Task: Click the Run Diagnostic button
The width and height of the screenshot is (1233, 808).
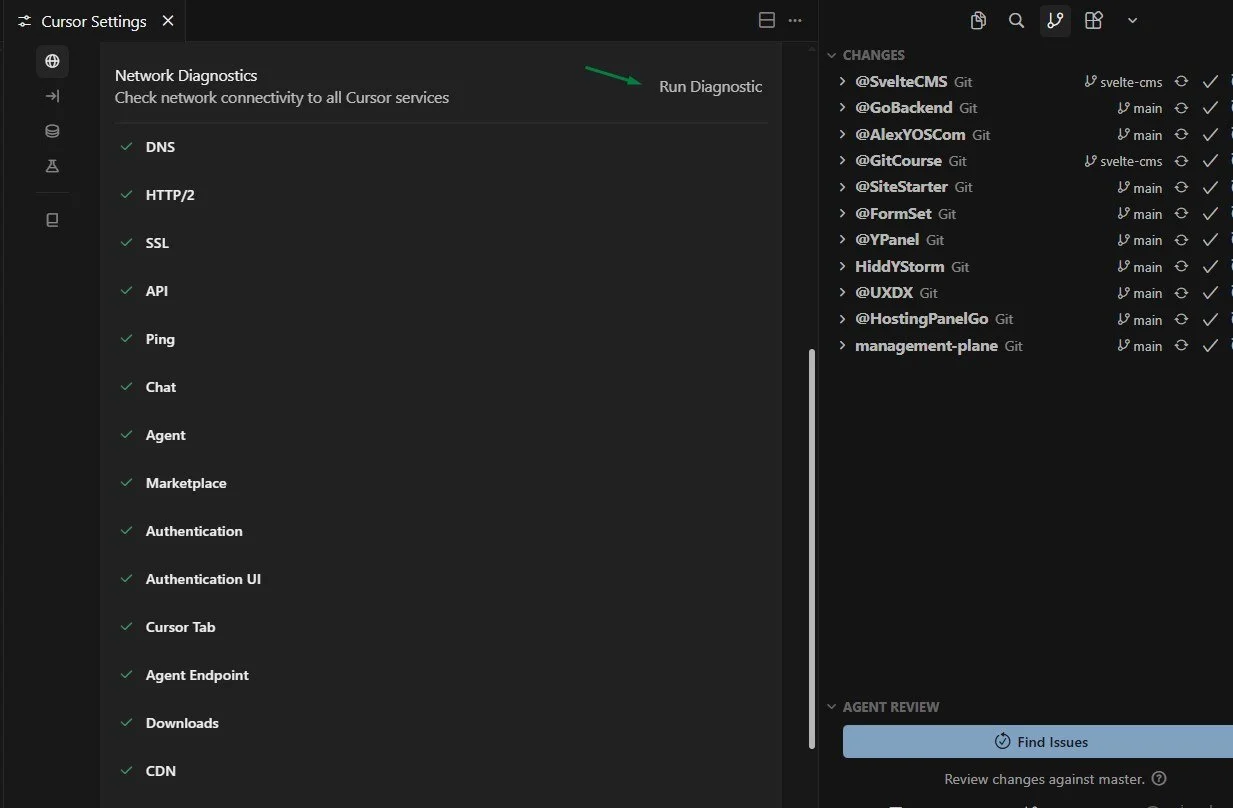Action: (x=710, y=87)
